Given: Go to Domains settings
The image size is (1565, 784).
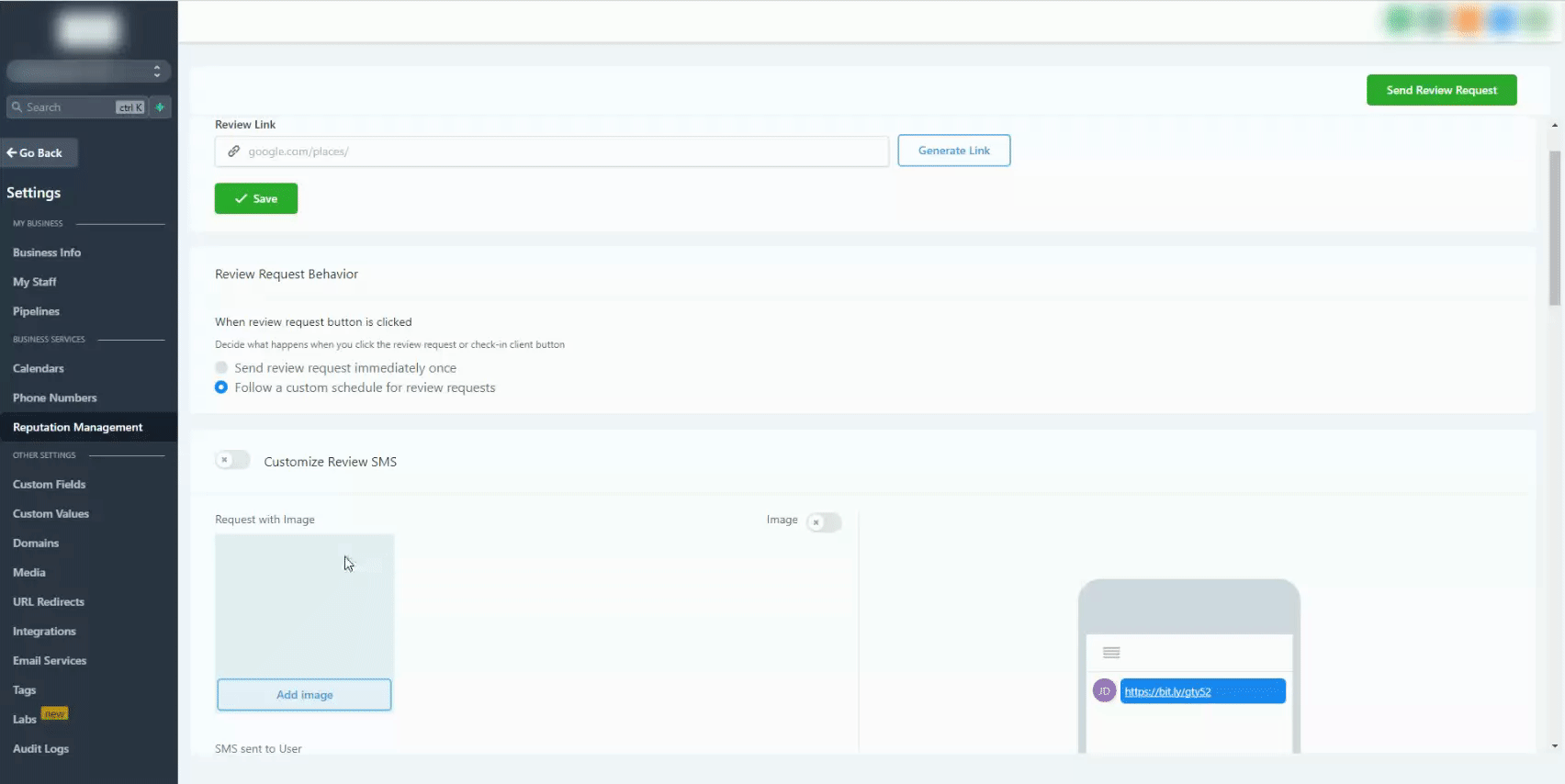Looking at the screenshot, I should tap(36, 543).
